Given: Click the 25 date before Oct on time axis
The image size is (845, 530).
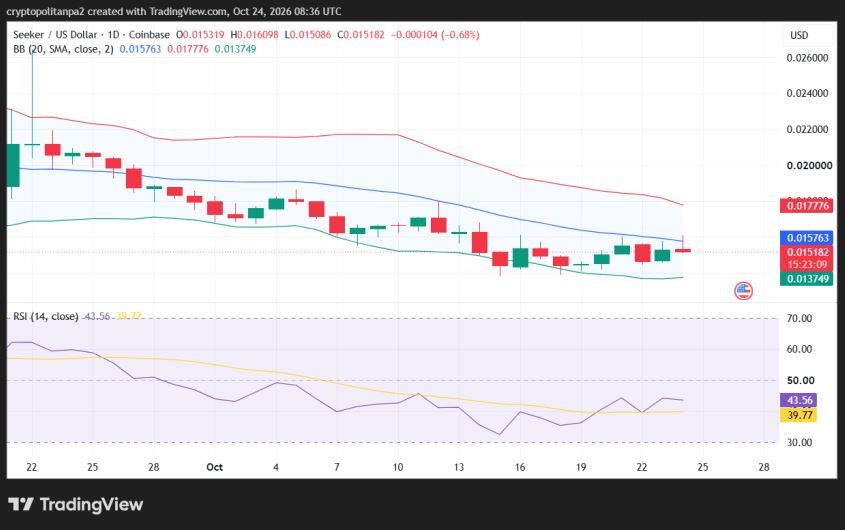Looking at the screenshot, I should (92, 467).
